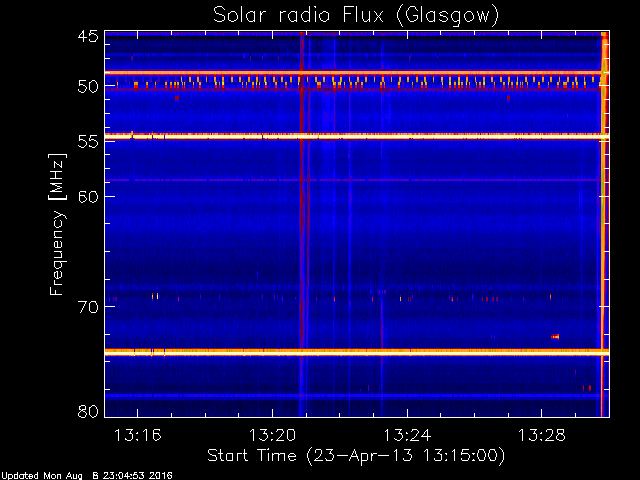The width and height of the screenshot is (640, 480).
Task: Click the small bright spot near 13:28
Action: point(555,337)
